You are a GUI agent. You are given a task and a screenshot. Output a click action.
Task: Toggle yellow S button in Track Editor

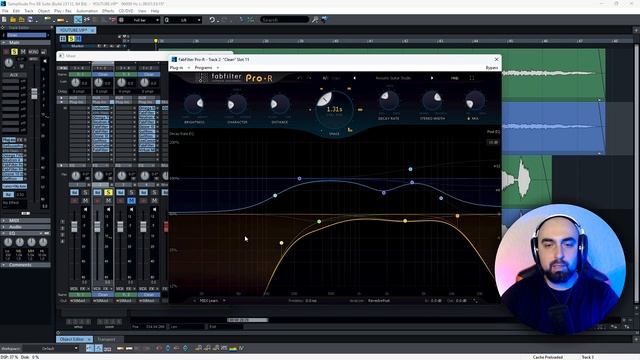14,52
